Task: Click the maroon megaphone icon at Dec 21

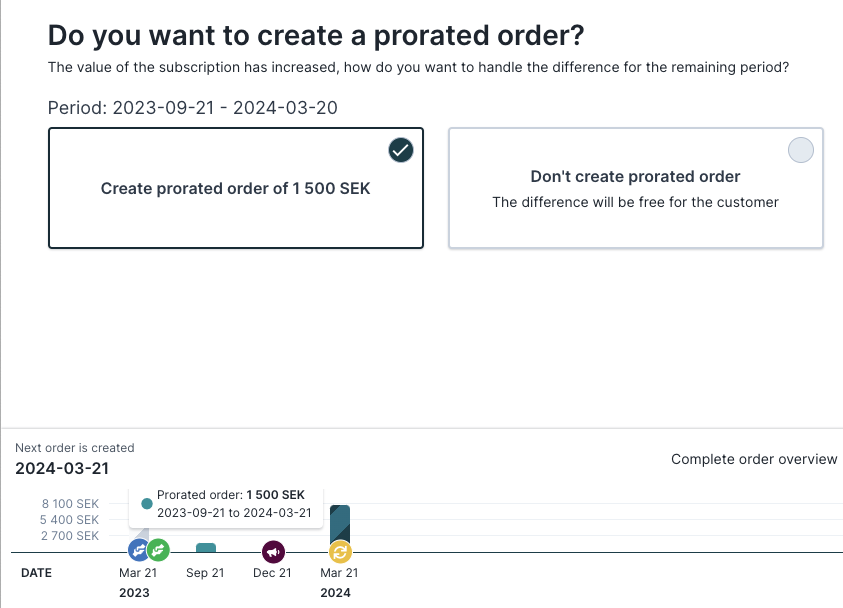Action: click(x=273, y=552)
